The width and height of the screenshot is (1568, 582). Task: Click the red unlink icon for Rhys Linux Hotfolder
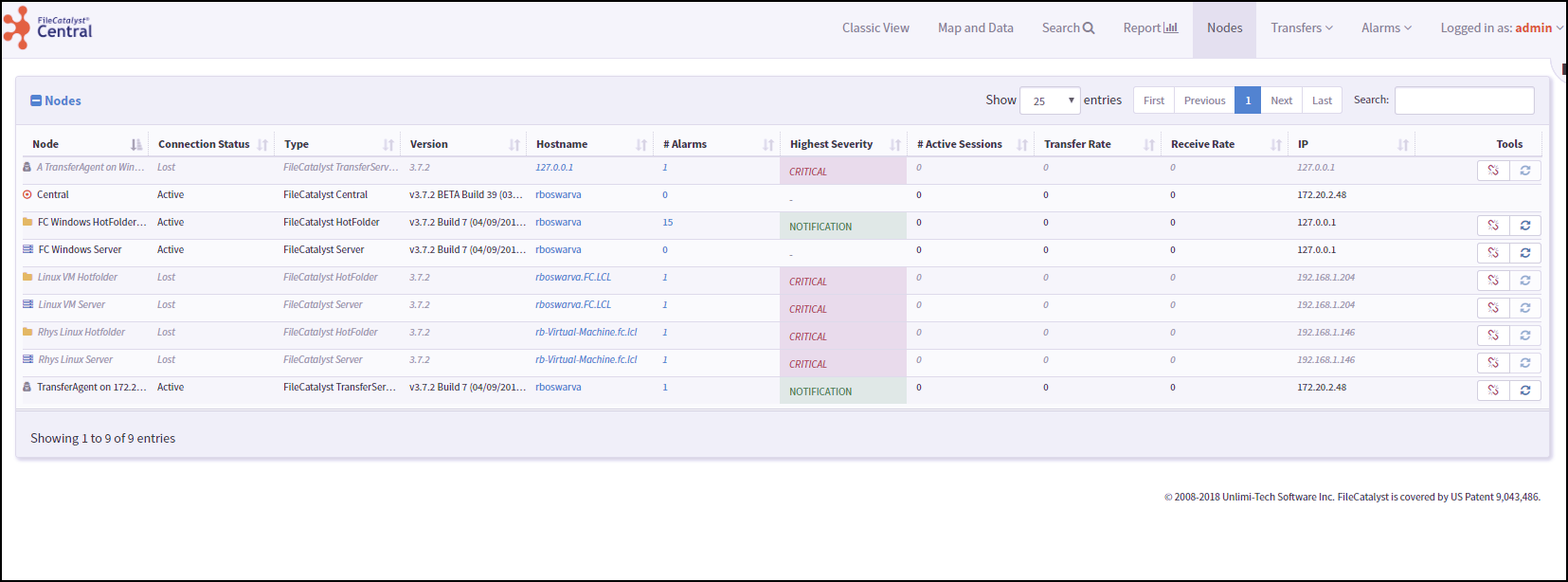tap(1493, 336)
